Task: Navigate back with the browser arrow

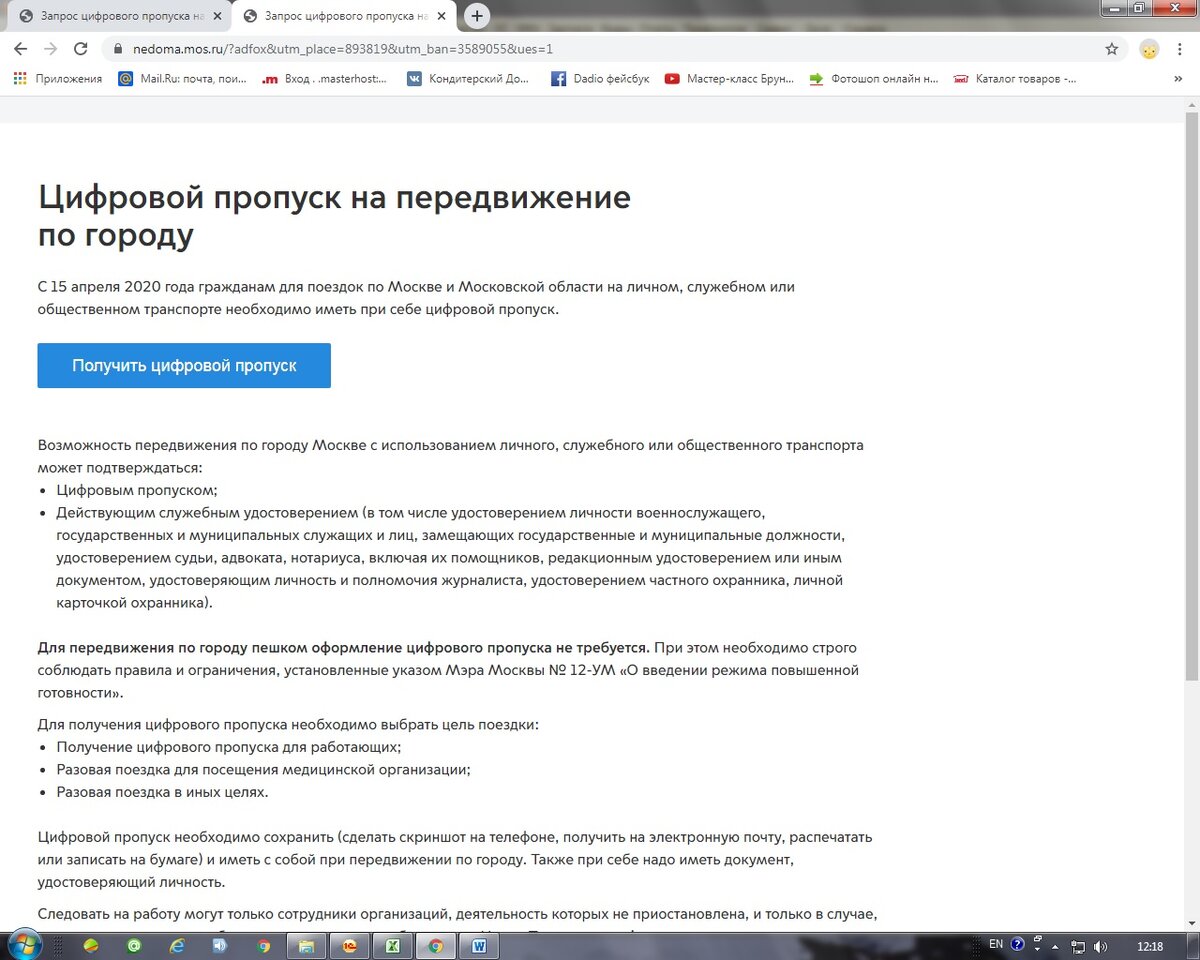Action: coord(20,47)
